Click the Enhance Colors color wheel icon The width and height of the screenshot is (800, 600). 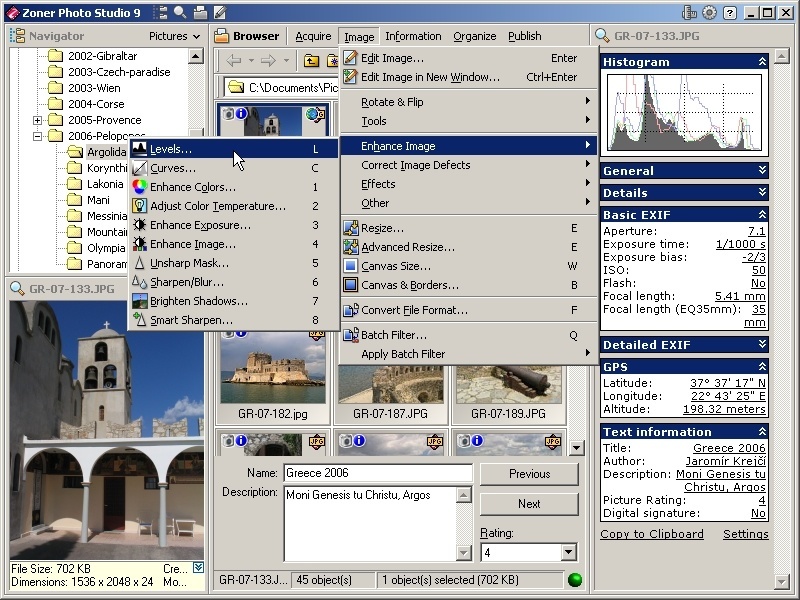pos(140,187)
